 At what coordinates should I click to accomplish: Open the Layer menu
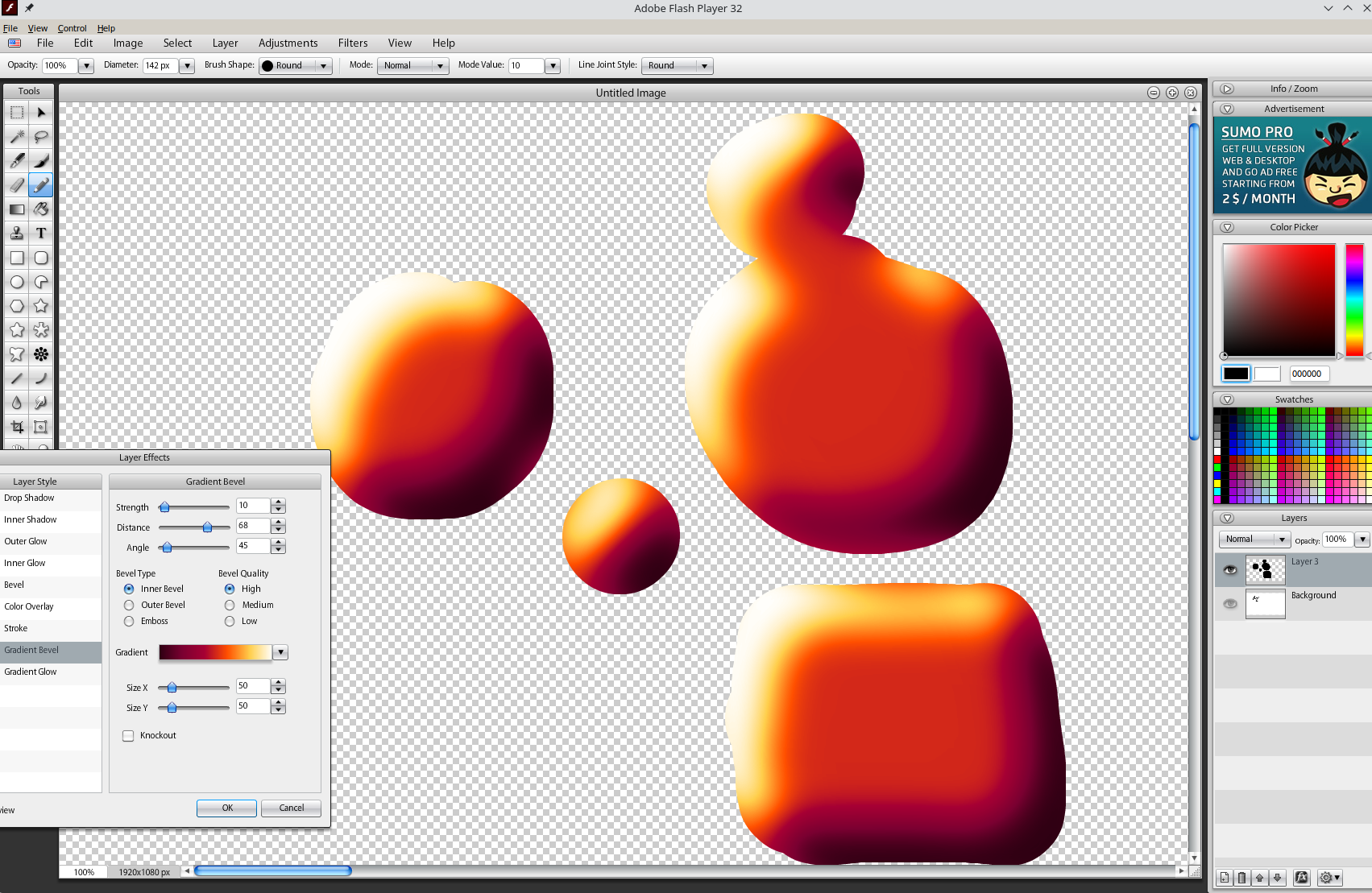pyautogui.click(x=225, y=43)
